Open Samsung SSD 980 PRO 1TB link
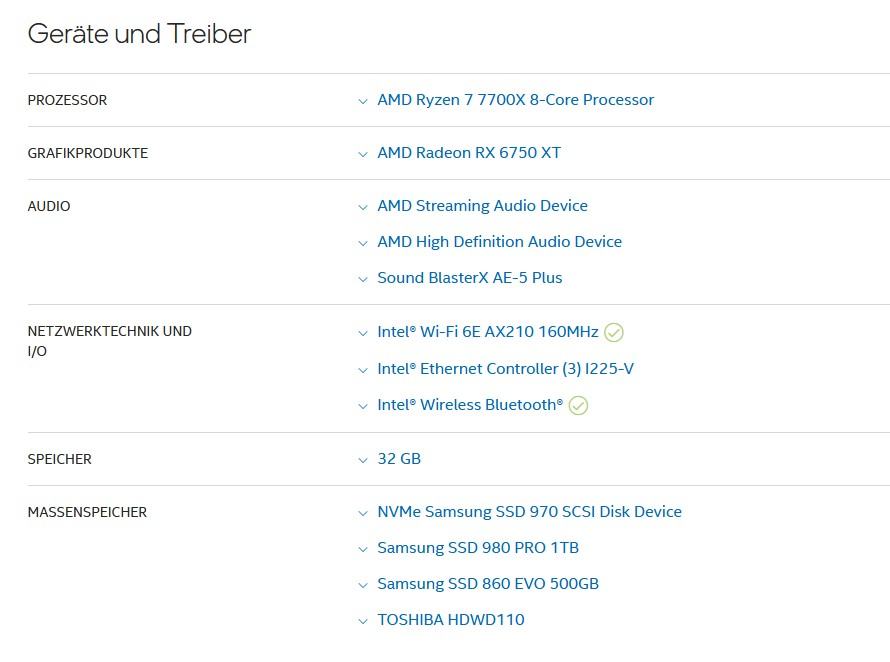 (x=478, y=548)
